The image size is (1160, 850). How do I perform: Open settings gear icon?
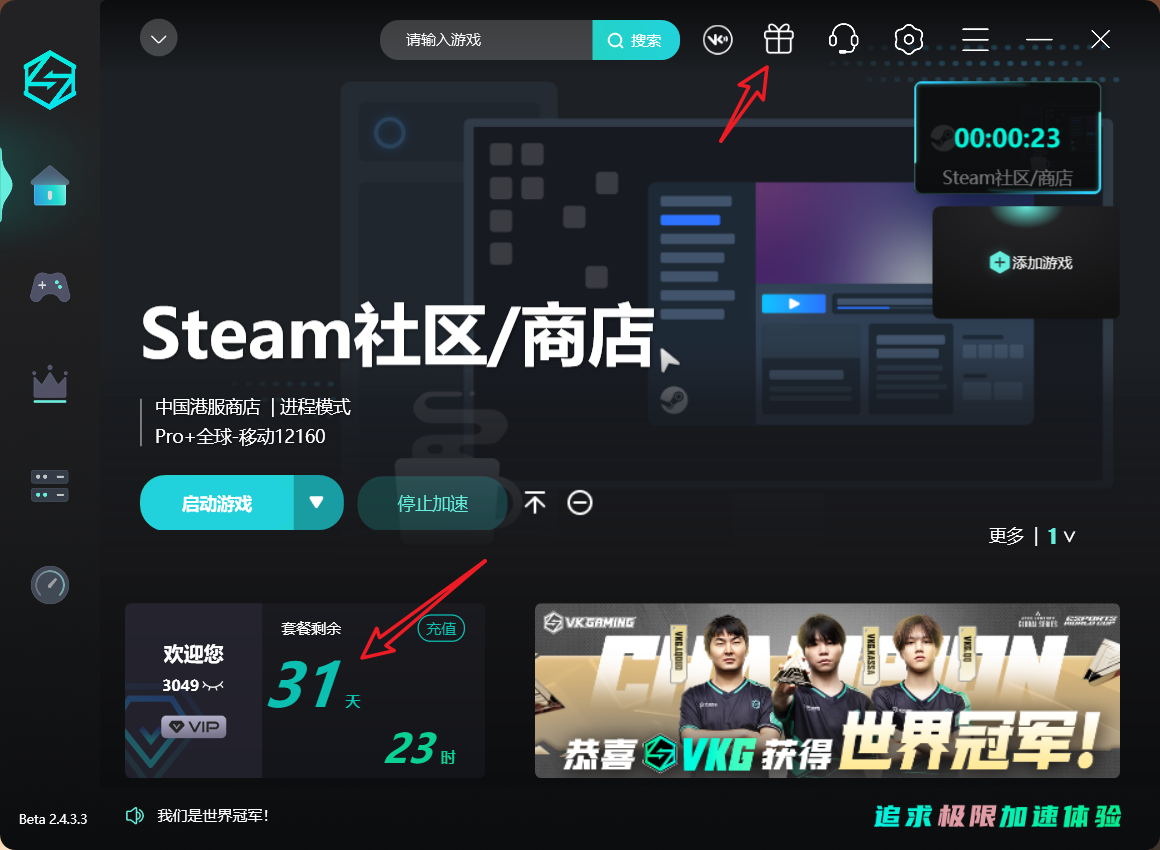click(x=908, y=39)
